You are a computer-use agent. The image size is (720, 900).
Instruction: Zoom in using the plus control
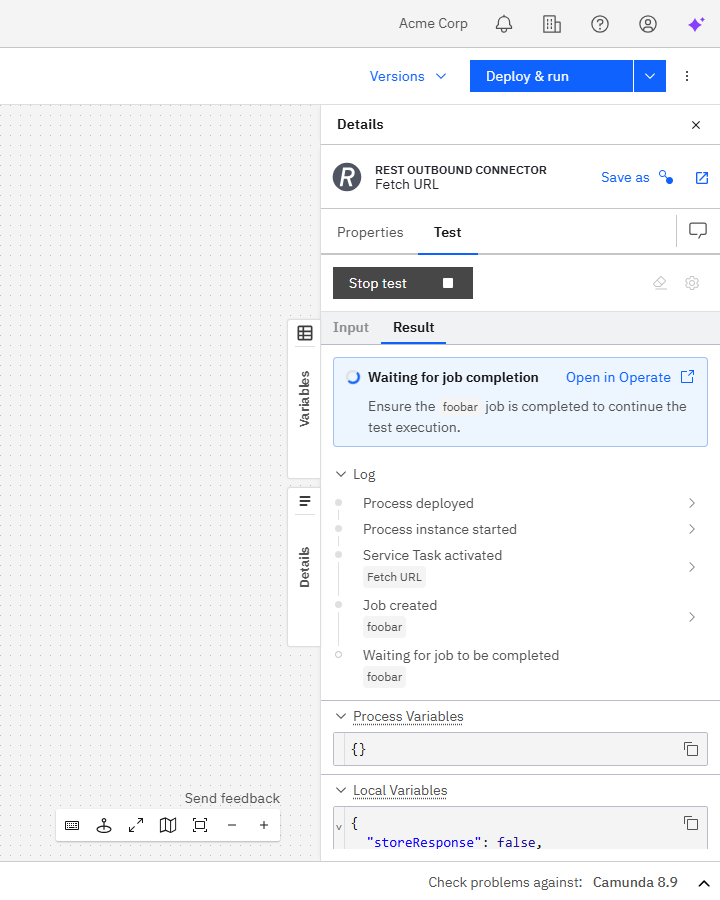point(263,825)
